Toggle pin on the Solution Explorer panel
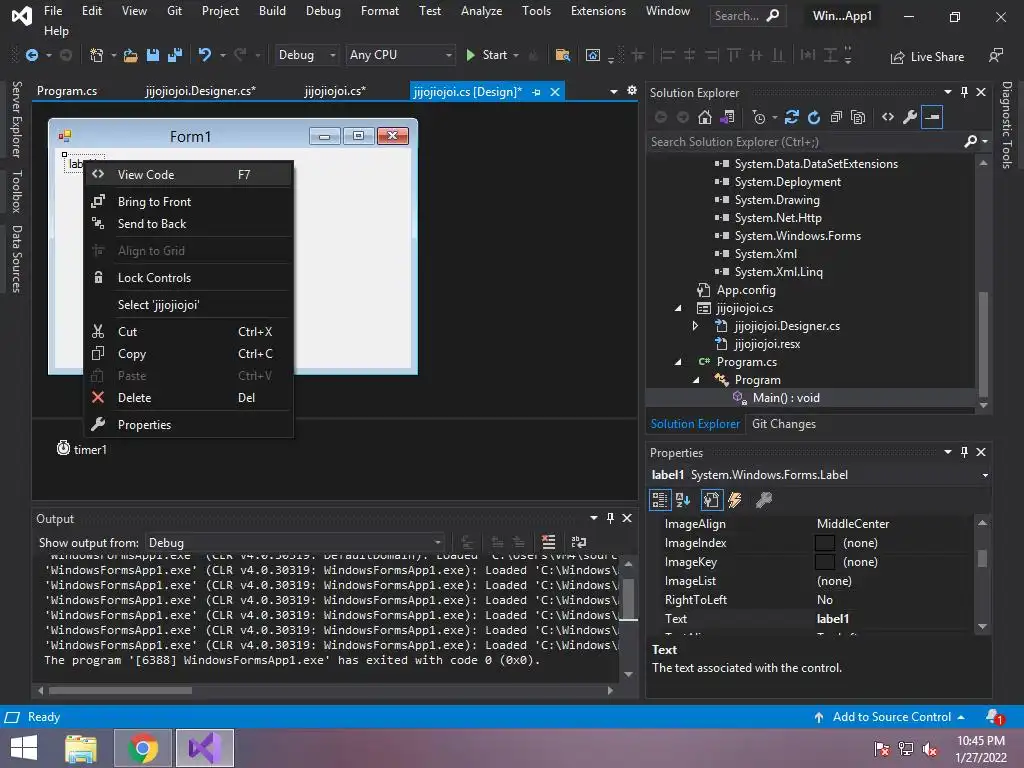This screenshot has width=1024, height=768. (x=965, y=92)
